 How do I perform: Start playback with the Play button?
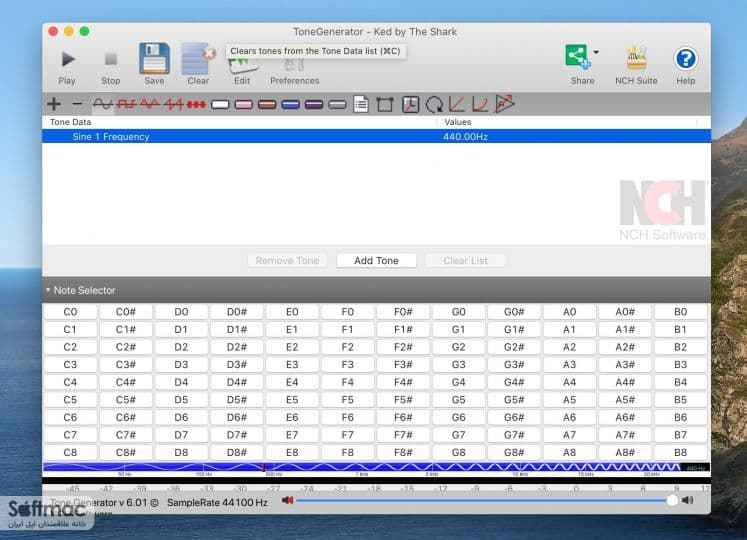pos(67,65)
